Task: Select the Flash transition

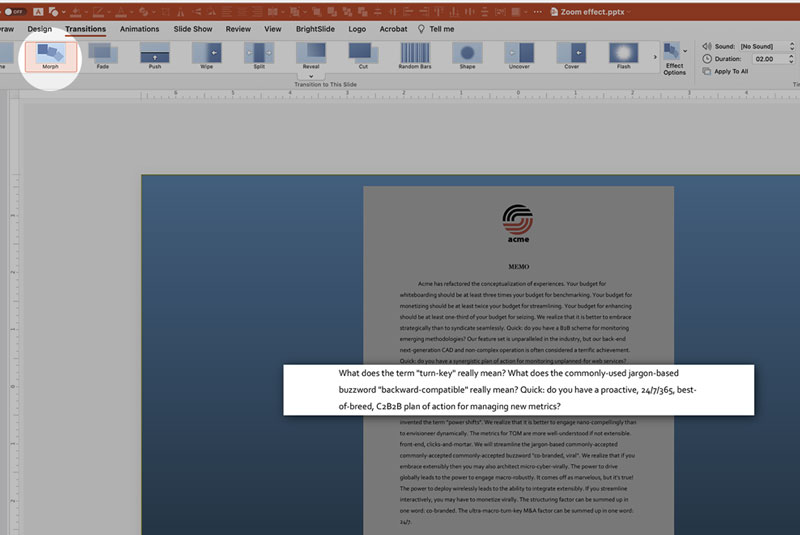Action: (x=623, y=56)
